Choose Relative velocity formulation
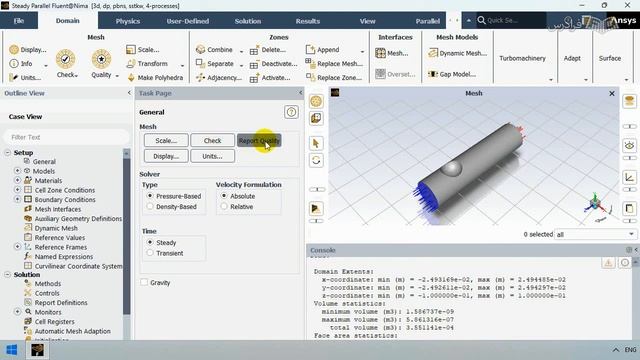 224,207
